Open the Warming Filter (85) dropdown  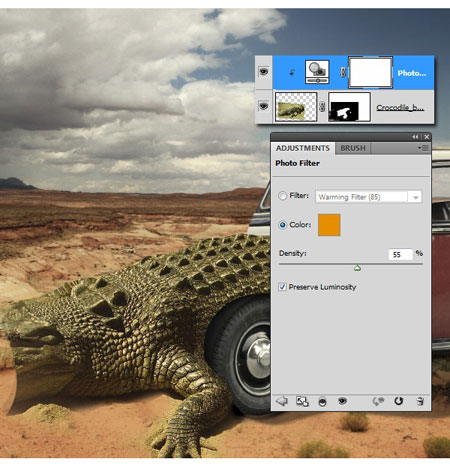pos(368,197)
